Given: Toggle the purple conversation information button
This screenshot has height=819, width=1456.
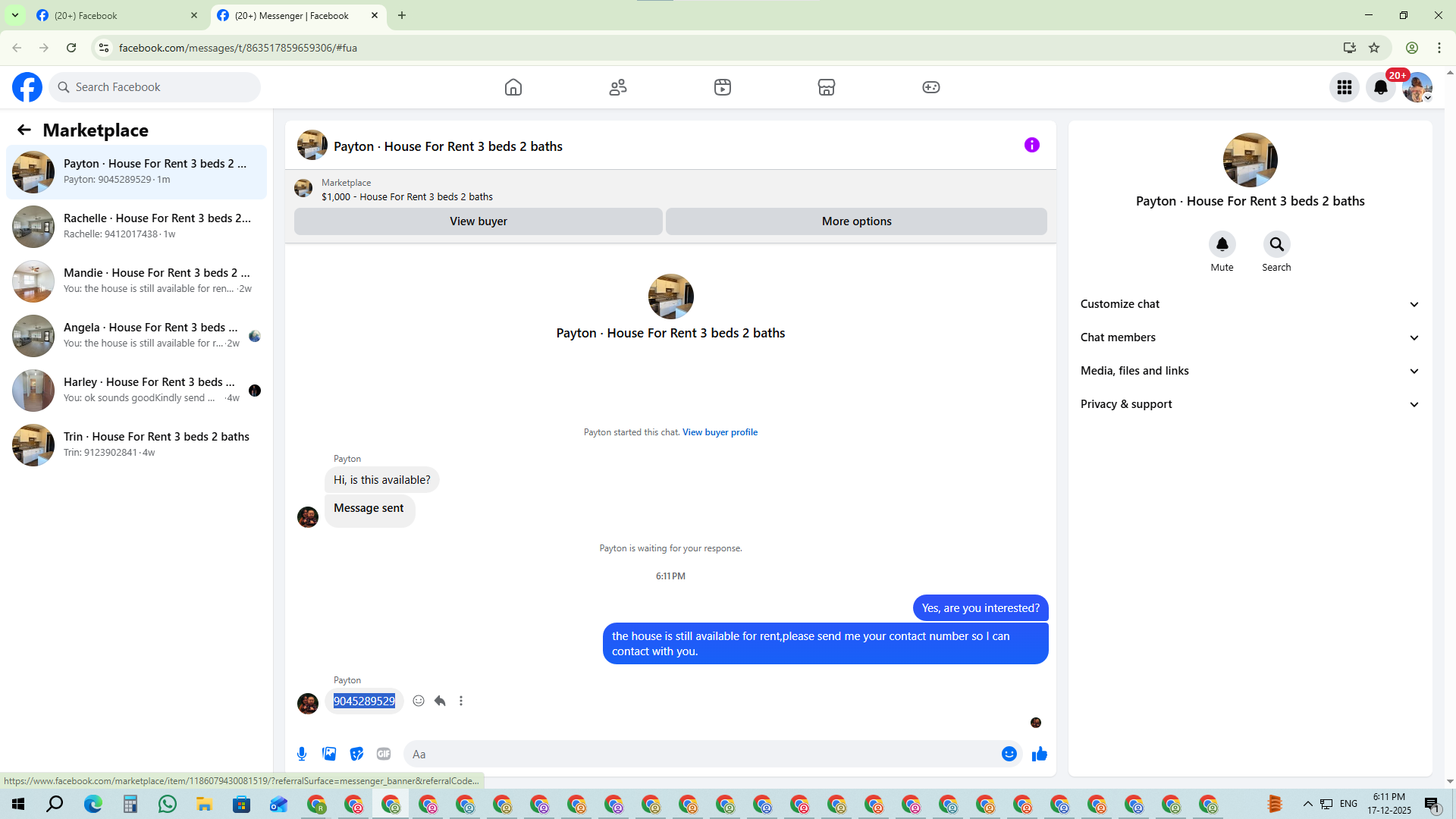Looking at the screenshot, I should [x=1031, y=145].
